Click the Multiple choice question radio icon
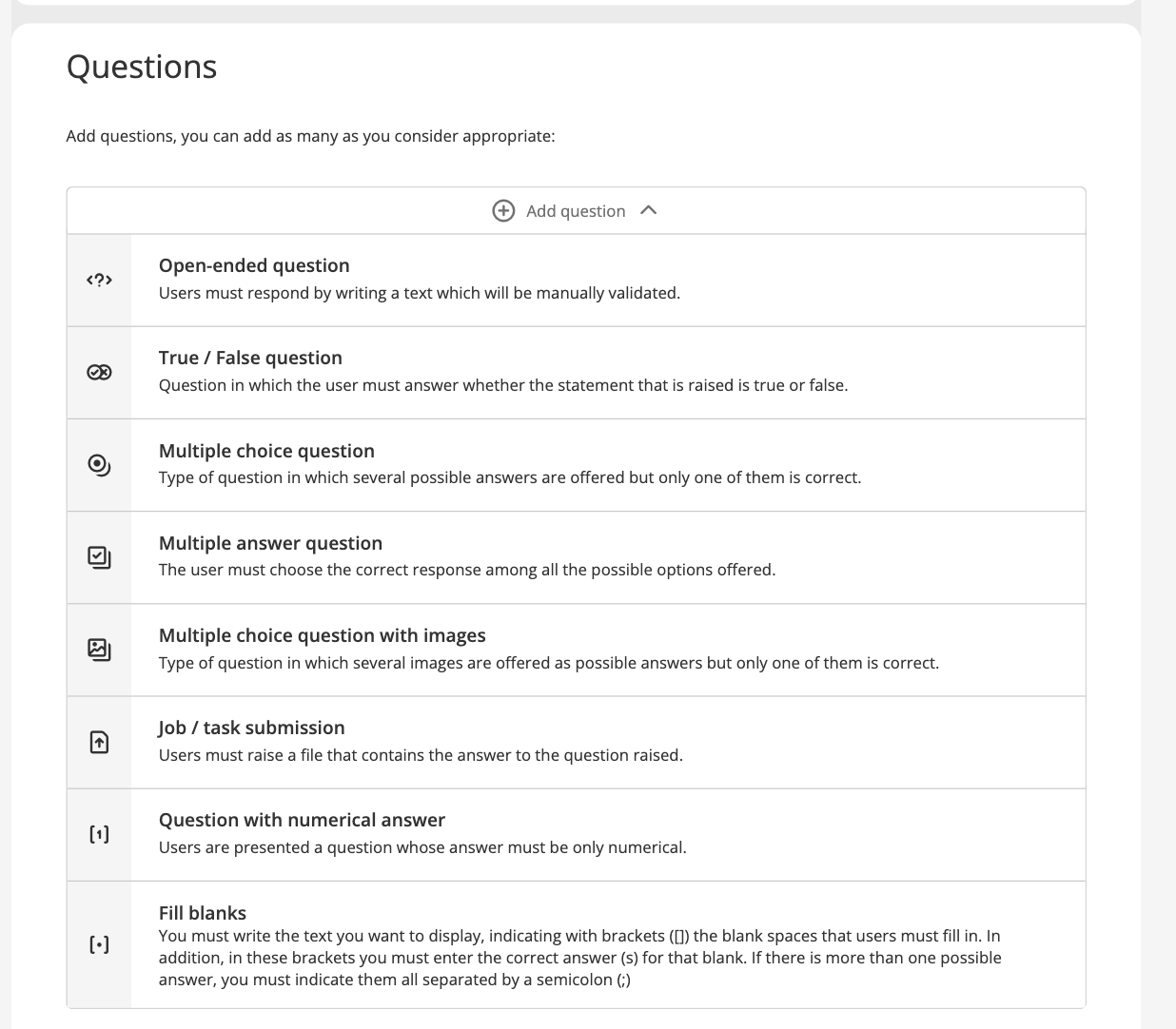1176x1029 pixels. pyautogui.click(x=99, y=465)
